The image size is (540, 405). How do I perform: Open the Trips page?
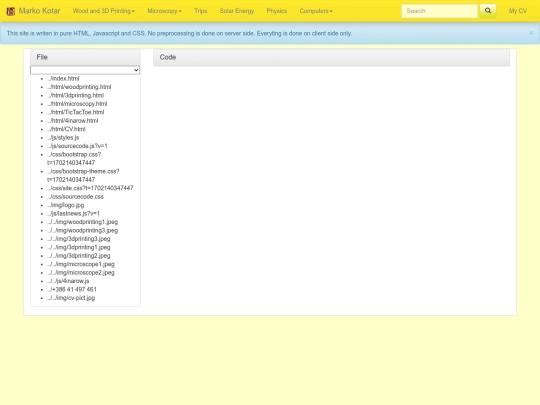[200, 11]
